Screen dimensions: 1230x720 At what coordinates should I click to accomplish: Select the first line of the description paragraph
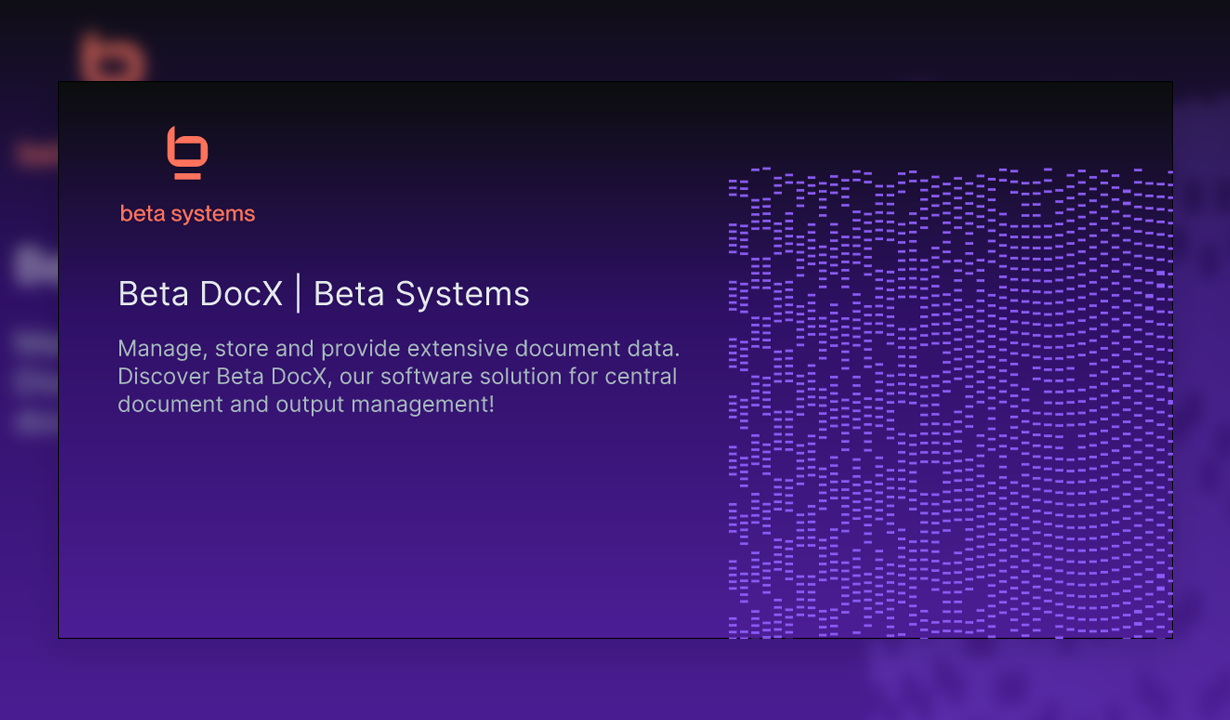pos(398,348)
